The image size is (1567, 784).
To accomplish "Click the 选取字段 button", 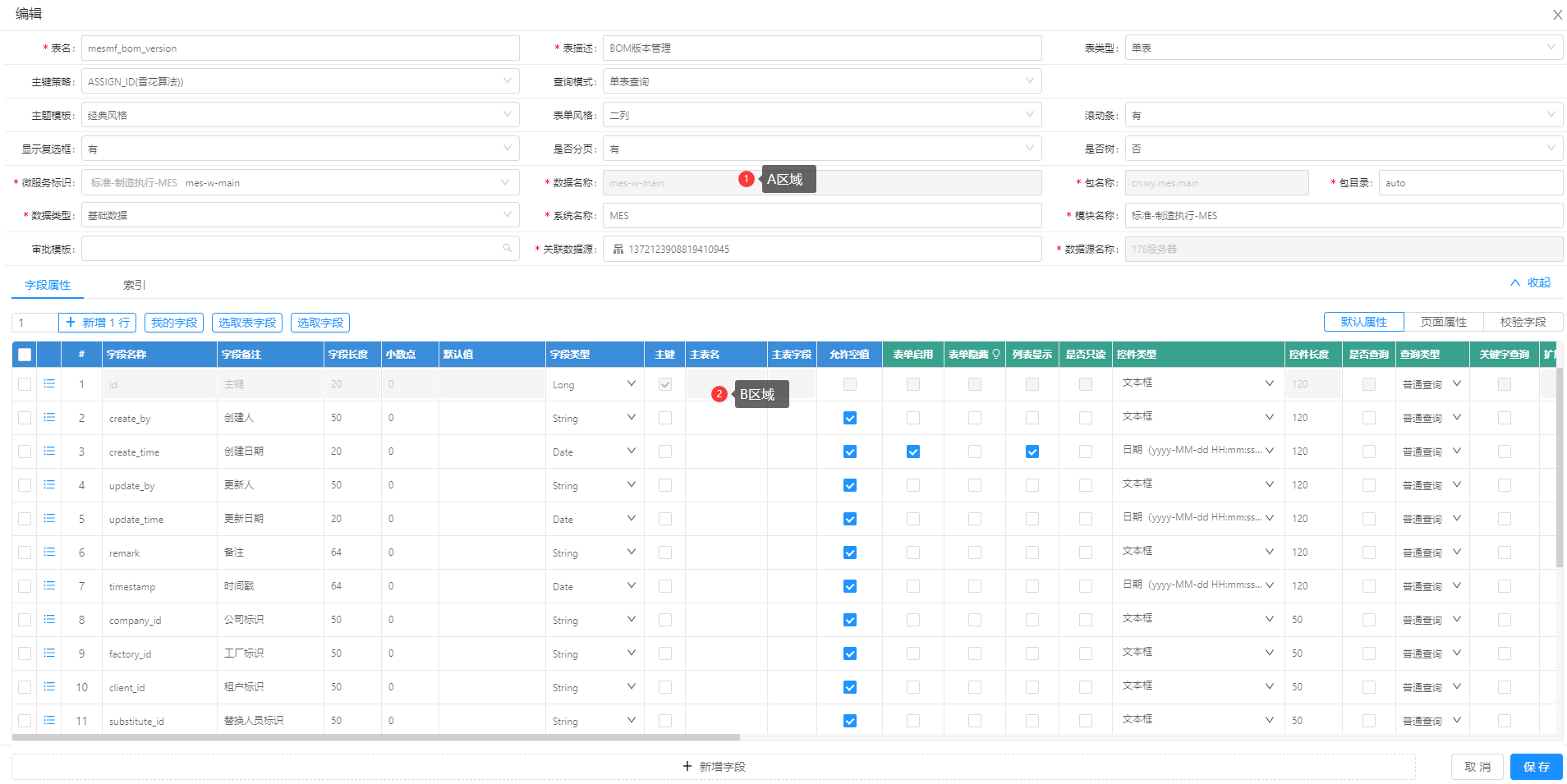I will (320, 323).
